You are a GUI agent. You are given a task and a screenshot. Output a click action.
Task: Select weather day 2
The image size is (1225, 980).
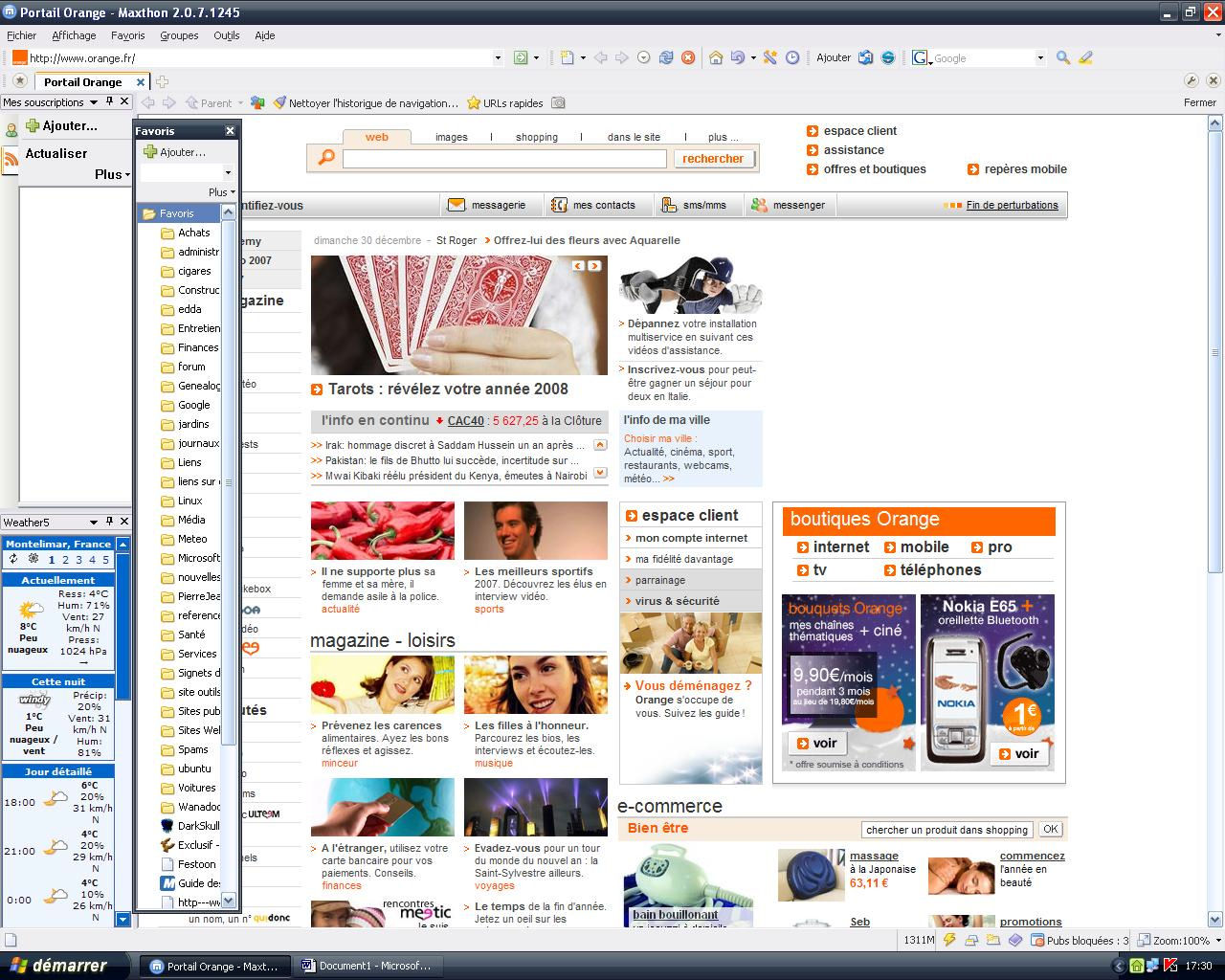[65, 560]
